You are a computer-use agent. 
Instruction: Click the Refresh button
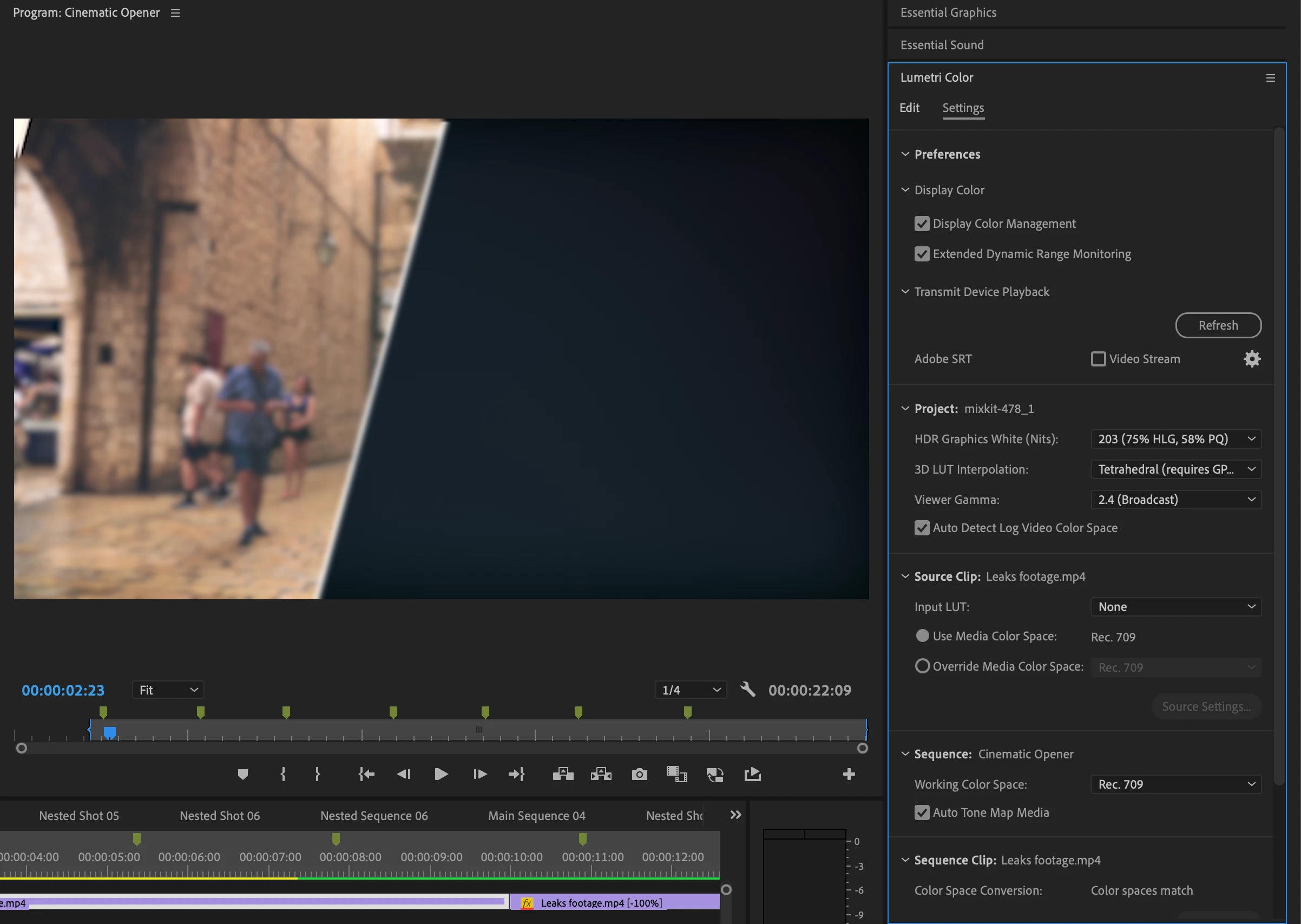[x=1218, y=325]
